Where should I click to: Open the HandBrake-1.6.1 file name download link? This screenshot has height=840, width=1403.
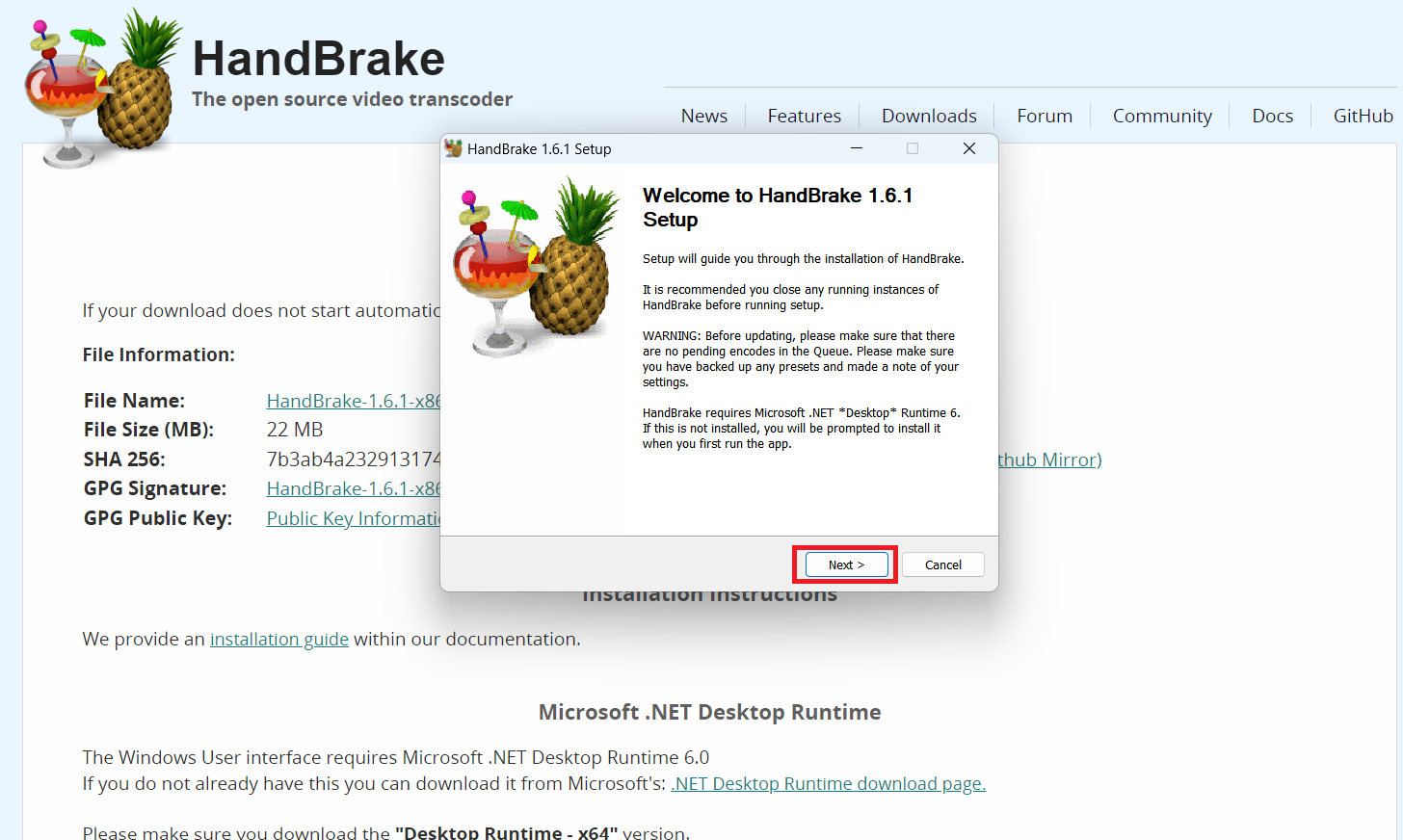(354, 401)
